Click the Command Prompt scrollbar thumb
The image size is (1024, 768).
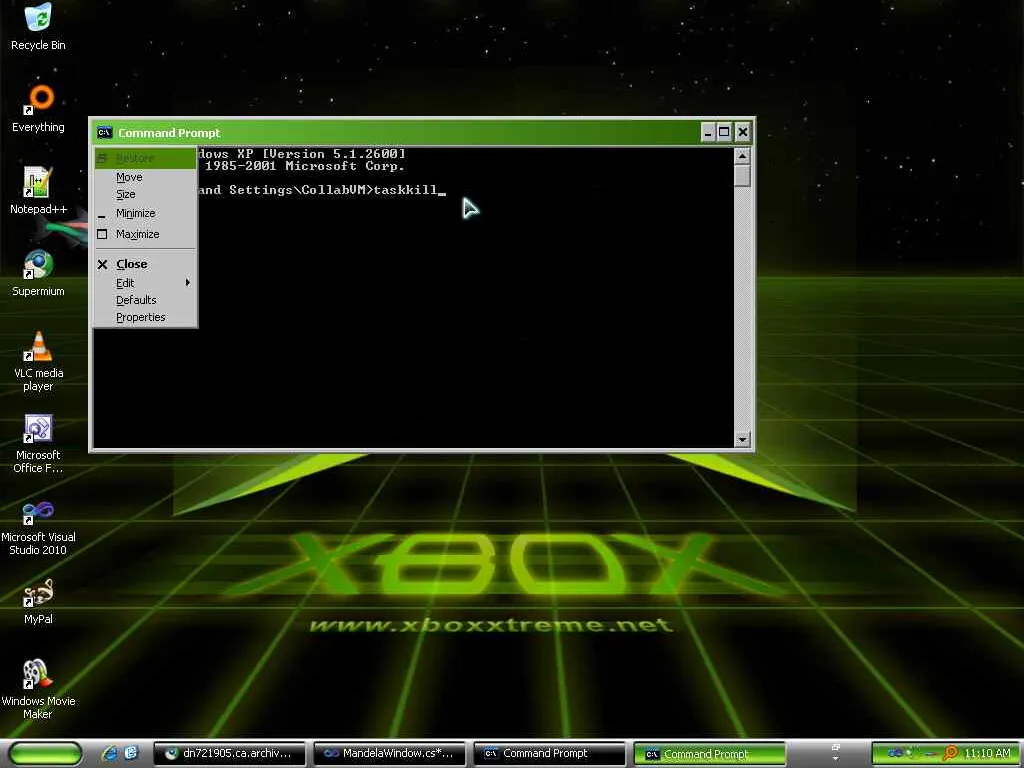tap(742, 175)
